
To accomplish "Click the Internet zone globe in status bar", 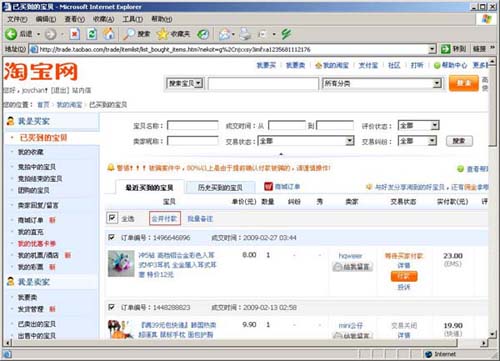I will 429,354.
